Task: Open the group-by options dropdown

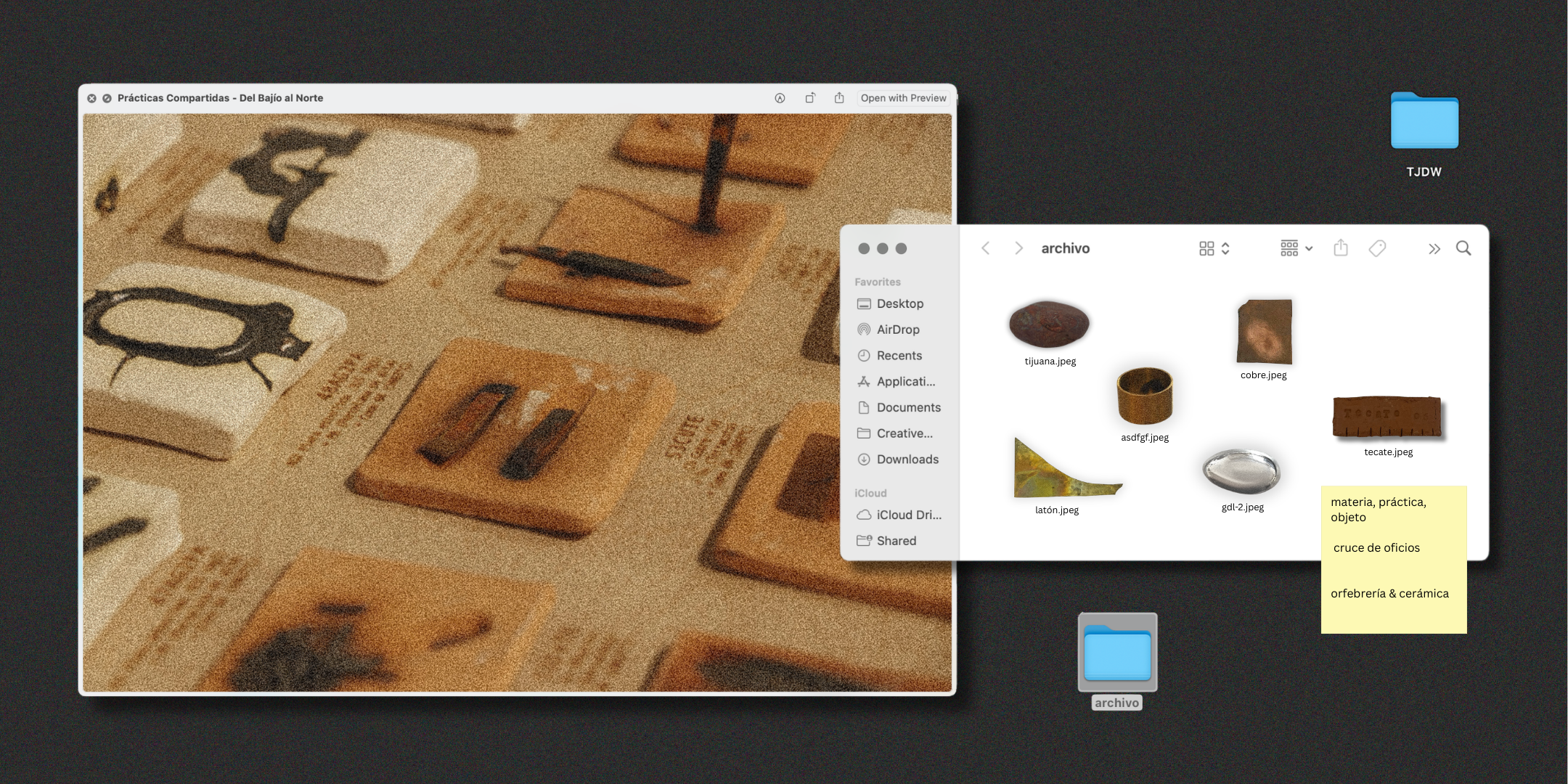Action: (x=1297, y=248)
